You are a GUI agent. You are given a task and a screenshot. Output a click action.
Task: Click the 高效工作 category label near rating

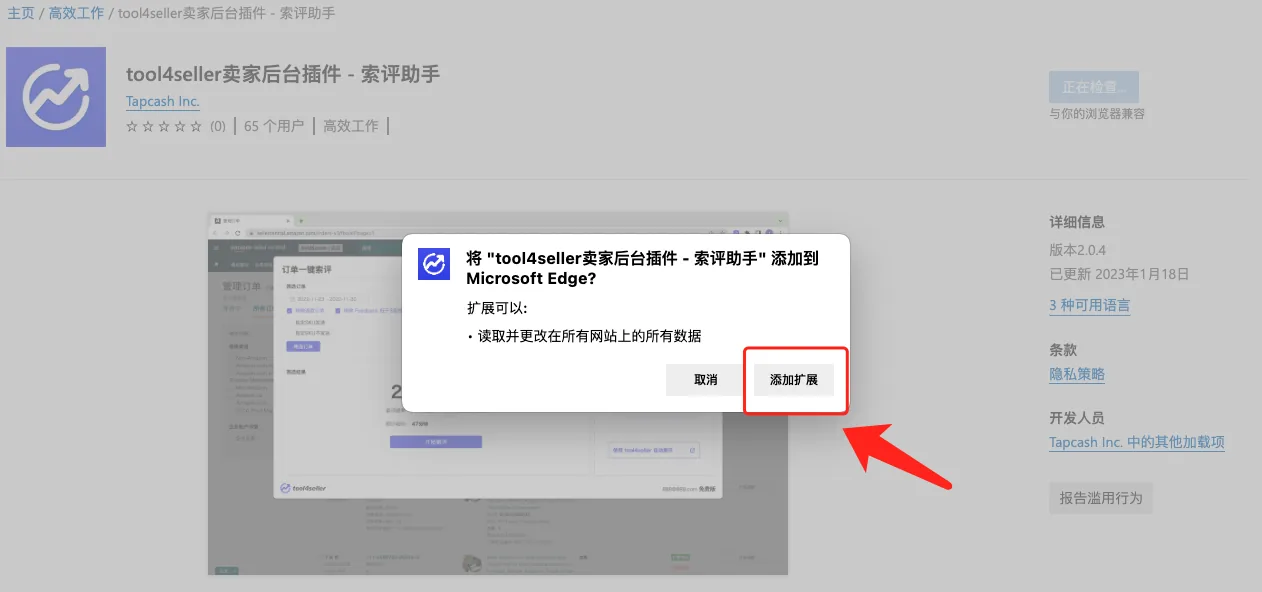pos(351,126)
